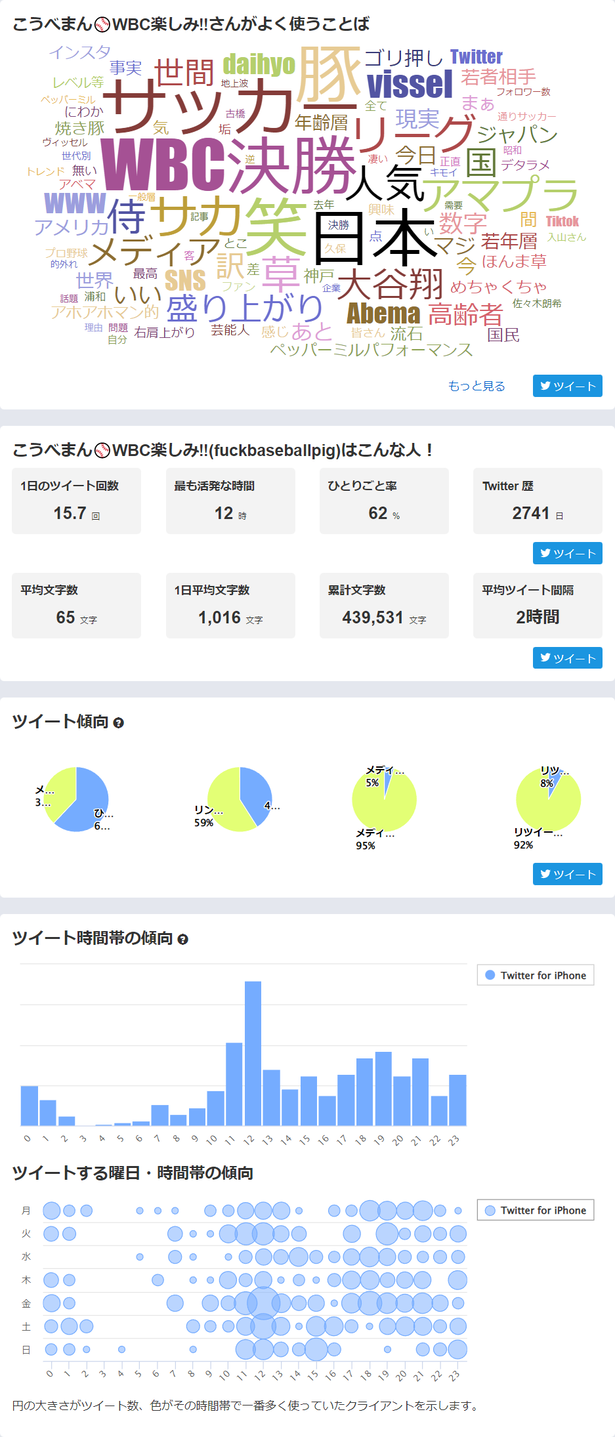Open help icon beside ツイート傾向 heading
The width and height of the screenshot is (615, 1437).
click(119, 722)
